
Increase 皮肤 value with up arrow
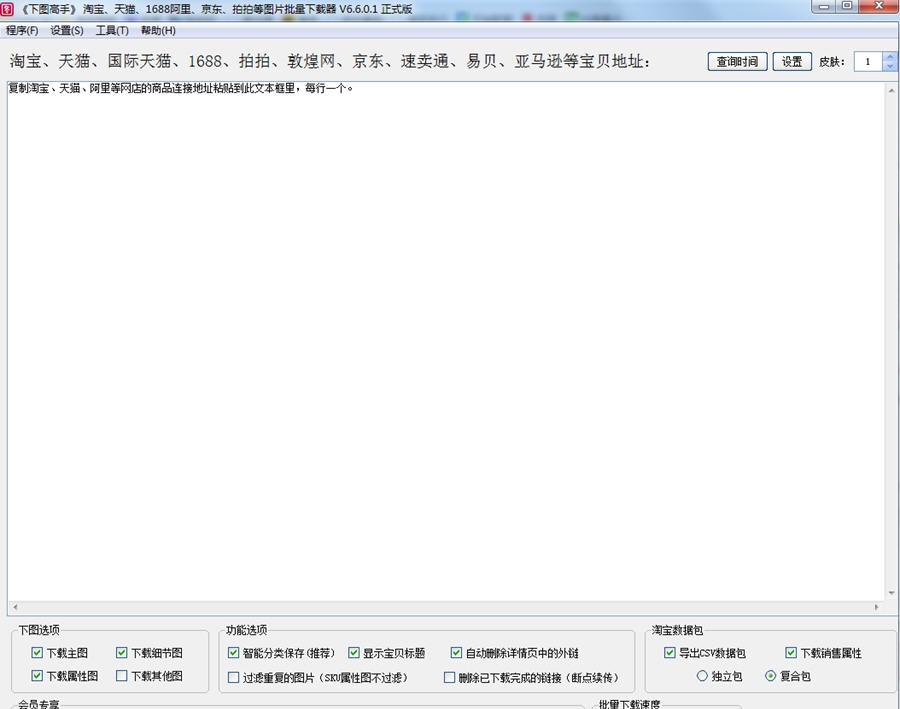[x=890, y=57]
